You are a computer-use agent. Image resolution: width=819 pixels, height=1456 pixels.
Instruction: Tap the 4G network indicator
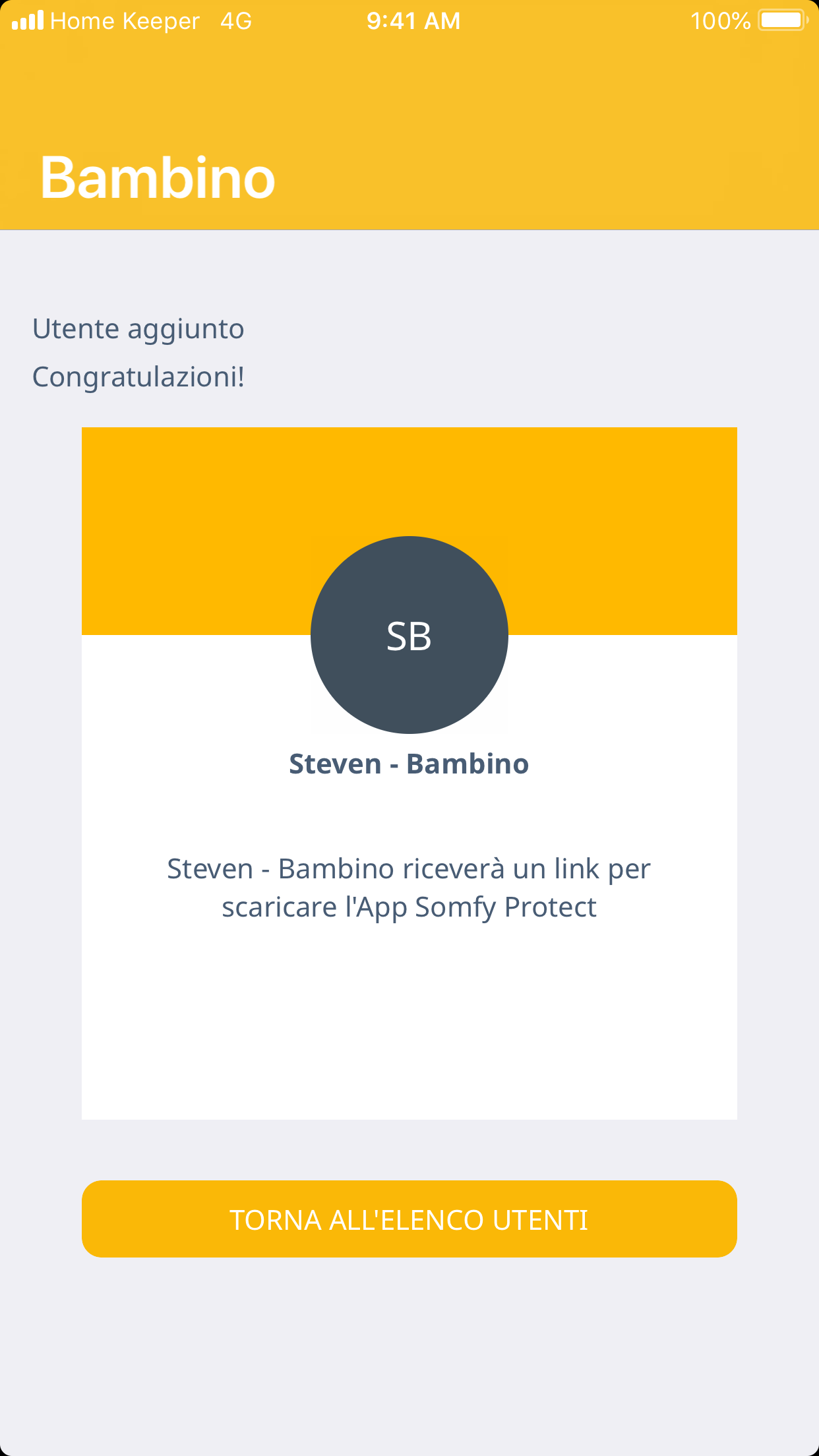click(236, 21)
